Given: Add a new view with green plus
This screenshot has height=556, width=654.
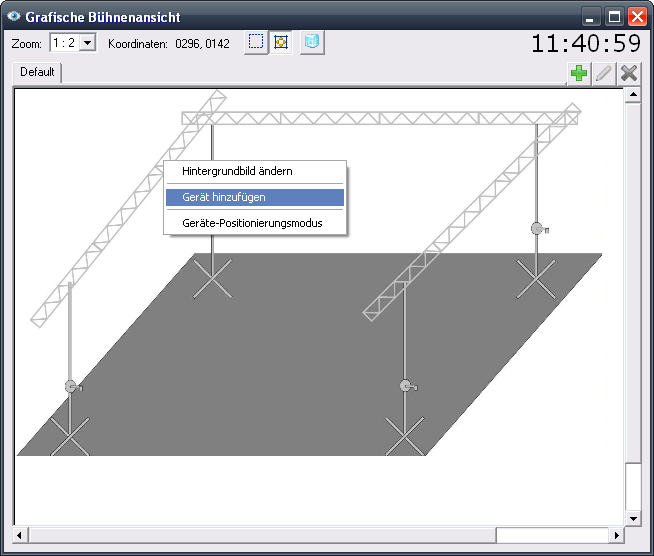Looking at the screenshot, I should 579,73.
